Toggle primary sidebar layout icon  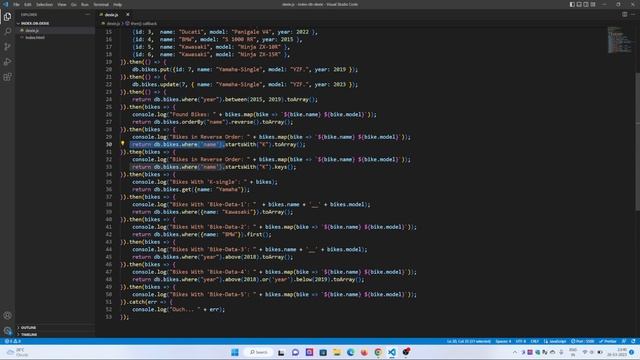(572, 4)
